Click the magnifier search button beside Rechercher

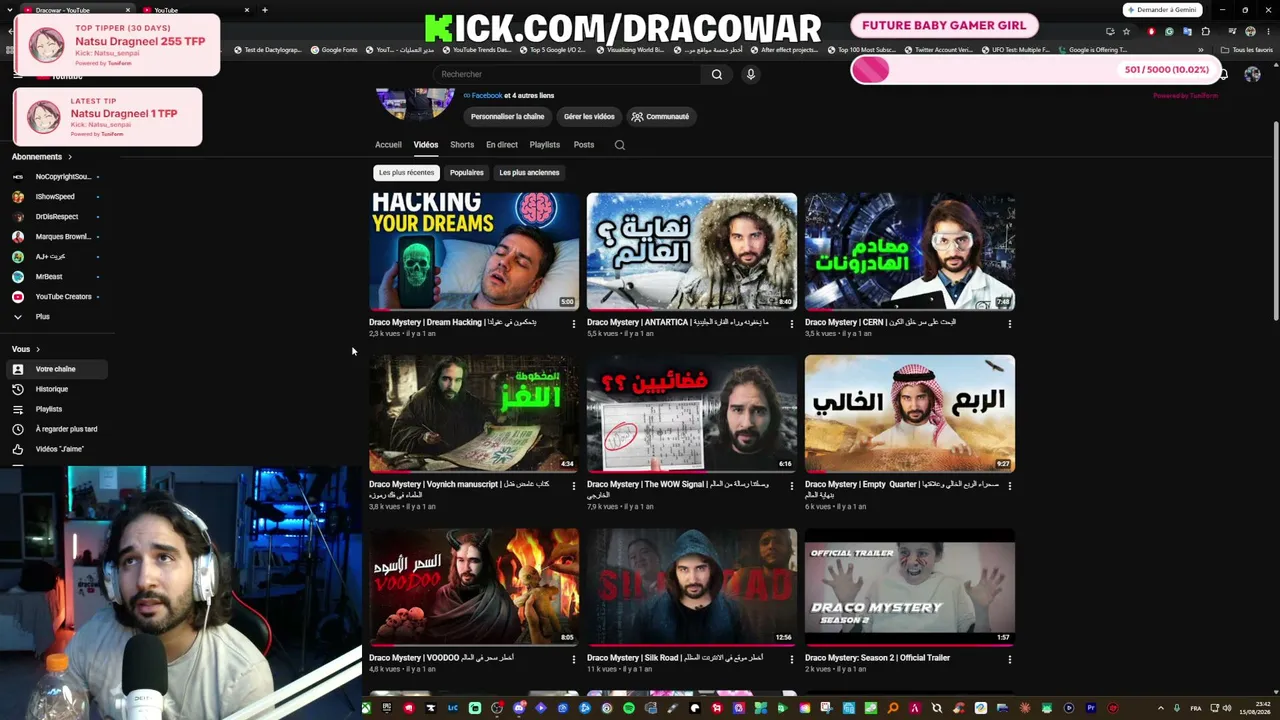(x=717, y=74)
